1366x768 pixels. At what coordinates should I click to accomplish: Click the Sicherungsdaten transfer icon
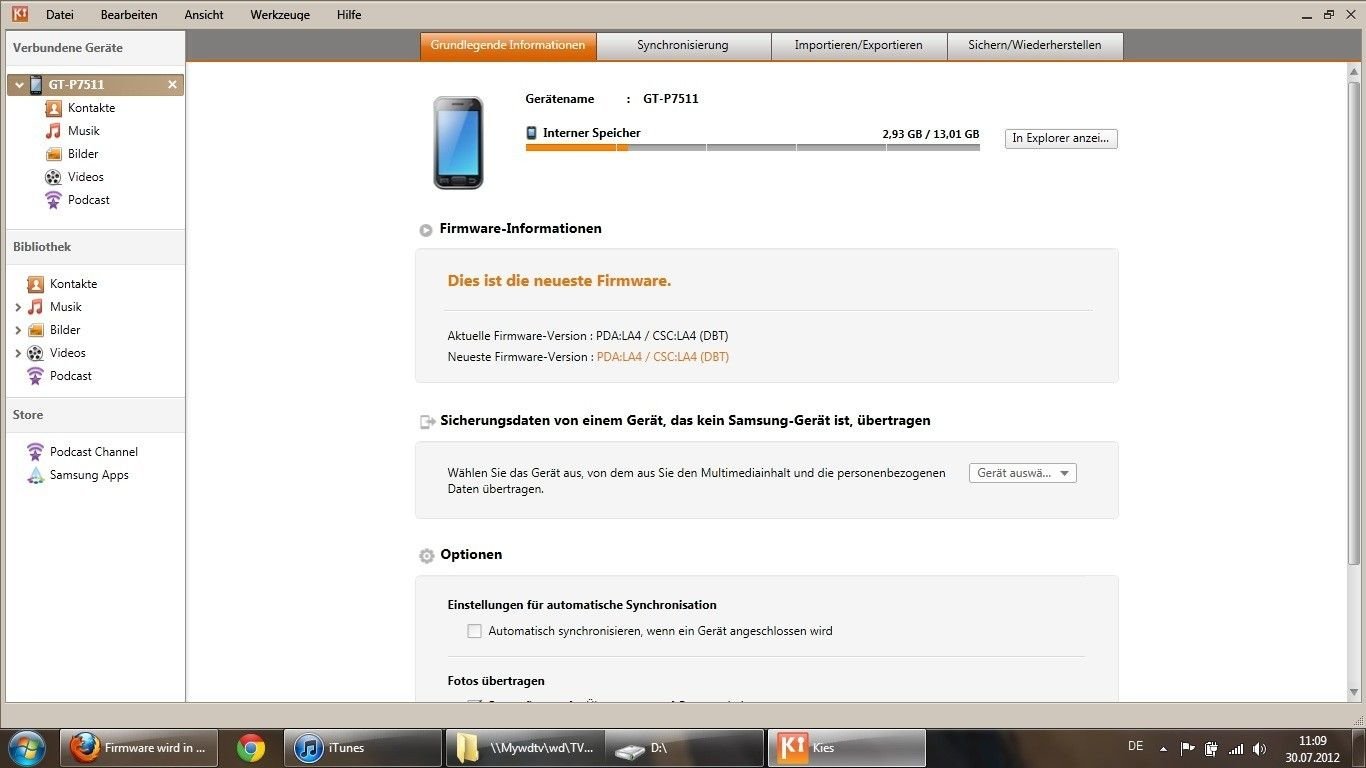click(427, 422)
